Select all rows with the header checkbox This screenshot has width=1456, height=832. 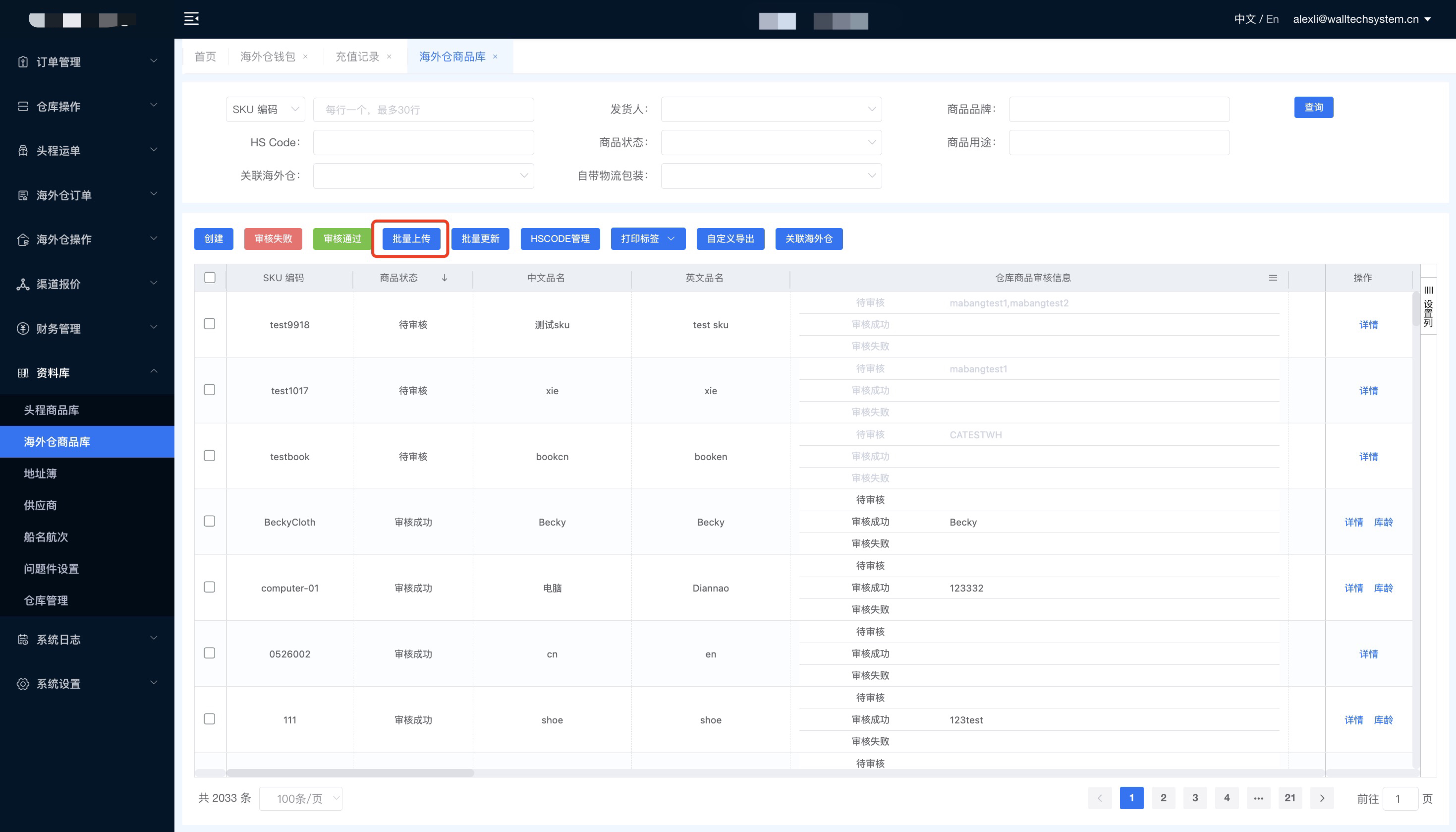[x=210, y=278]
